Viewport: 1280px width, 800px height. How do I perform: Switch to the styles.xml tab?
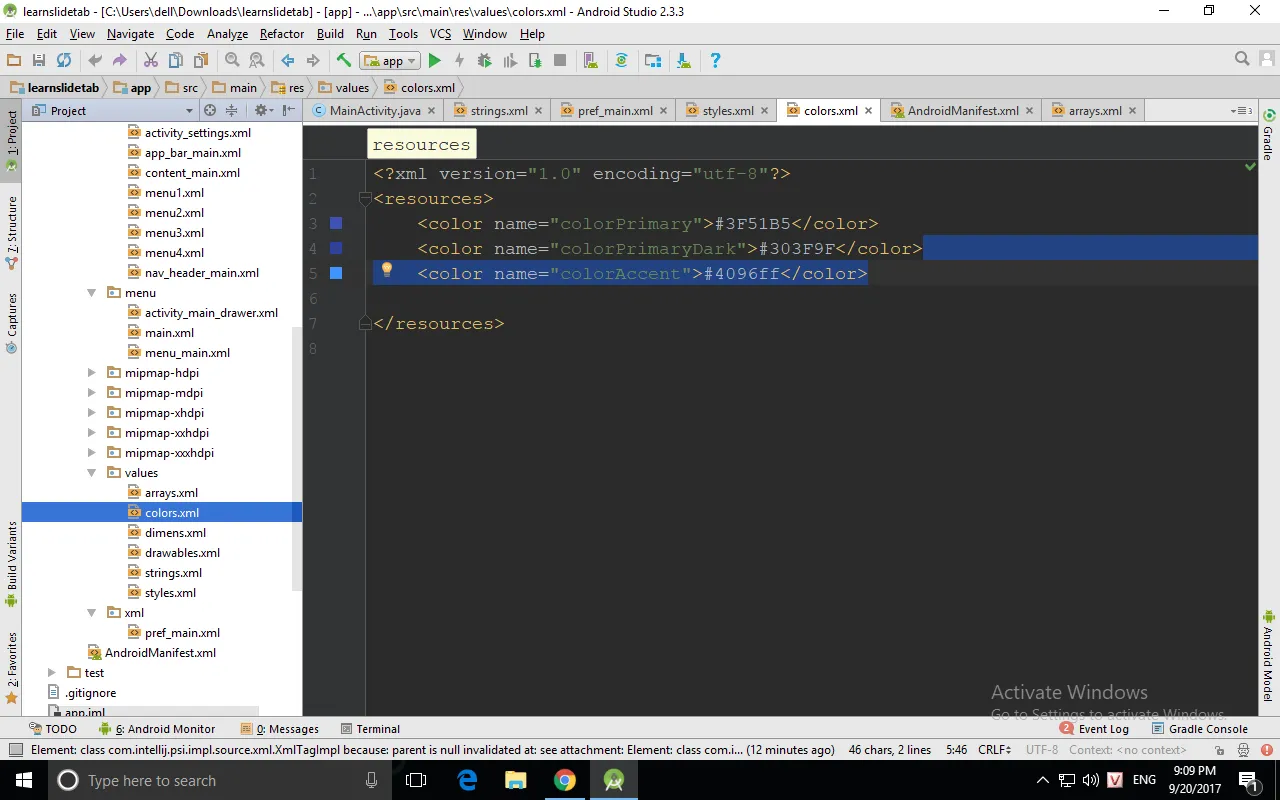[x=728, y=111]
